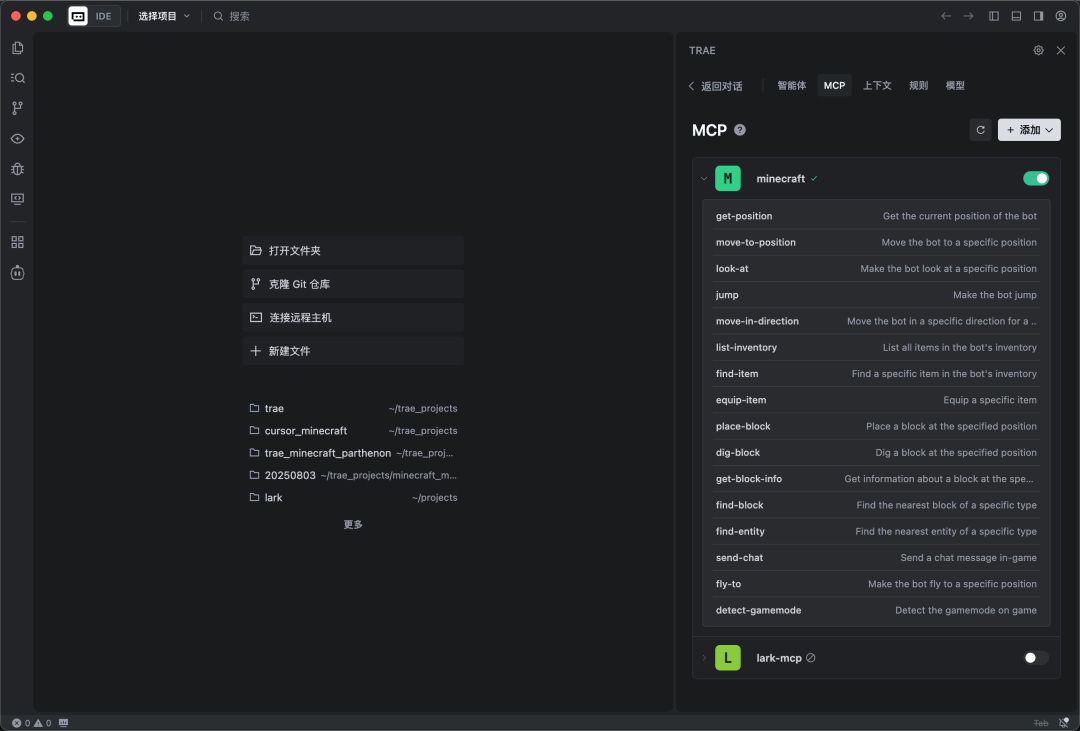Switch to the 上下文 tab

point(877,85)
